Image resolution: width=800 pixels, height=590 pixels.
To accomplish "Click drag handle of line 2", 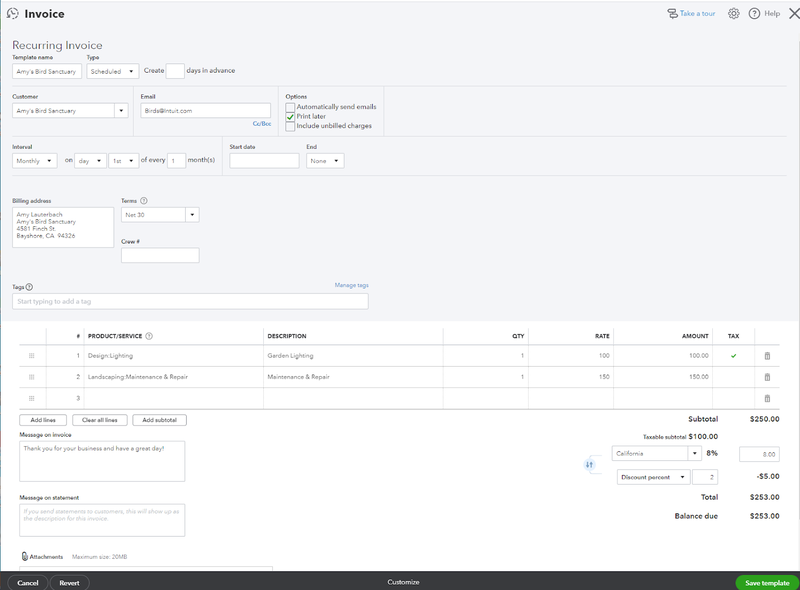I will point(32,377).
